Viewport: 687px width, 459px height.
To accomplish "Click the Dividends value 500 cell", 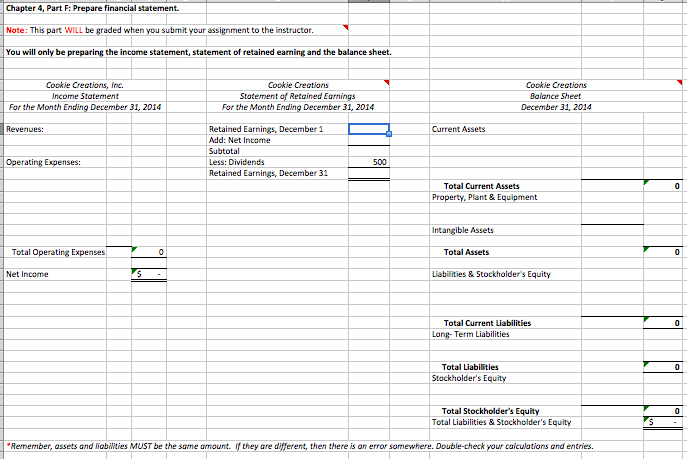I will (x=369, y=162).
